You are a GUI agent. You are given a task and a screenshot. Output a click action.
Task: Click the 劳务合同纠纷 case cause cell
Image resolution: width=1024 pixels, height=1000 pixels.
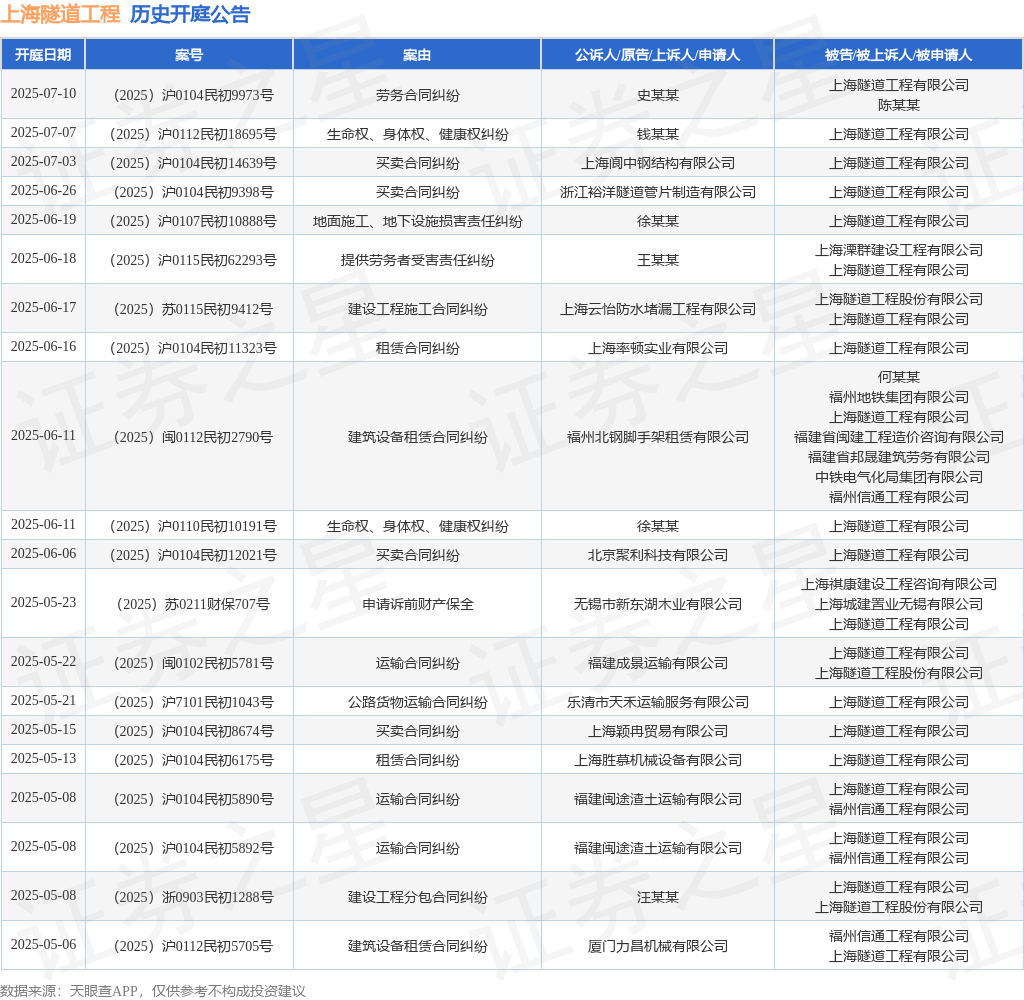[x=417, y=95]
